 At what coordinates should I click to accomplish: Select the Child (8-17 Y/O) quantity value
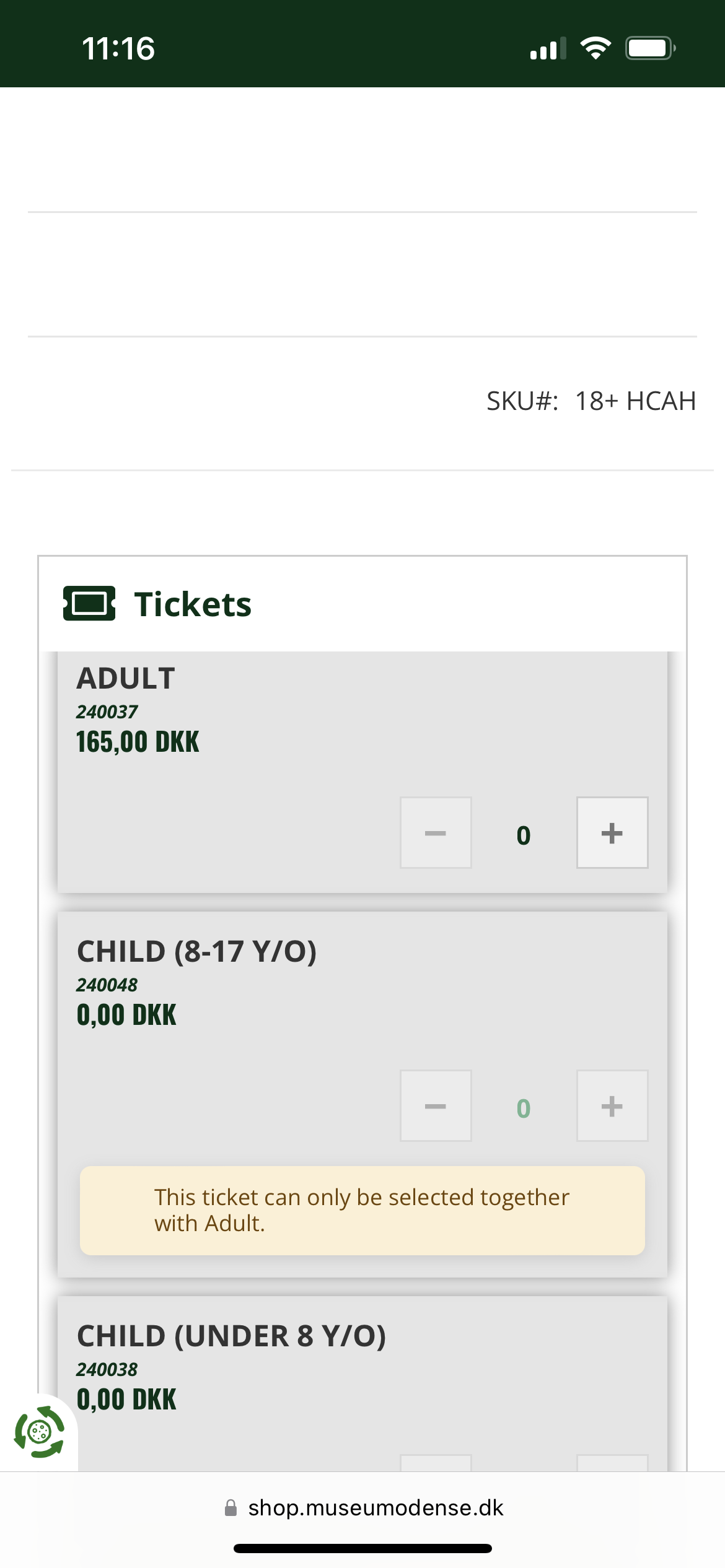(524, 1108)
